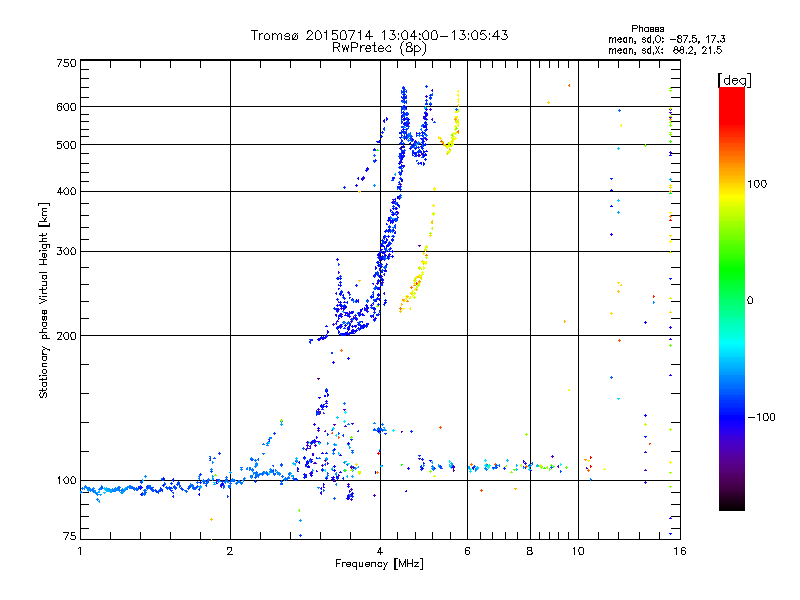The width and height of the screenshot is (800, 600).
Task: Click the x-axis tick label '4'
Action: coord(380,551)
